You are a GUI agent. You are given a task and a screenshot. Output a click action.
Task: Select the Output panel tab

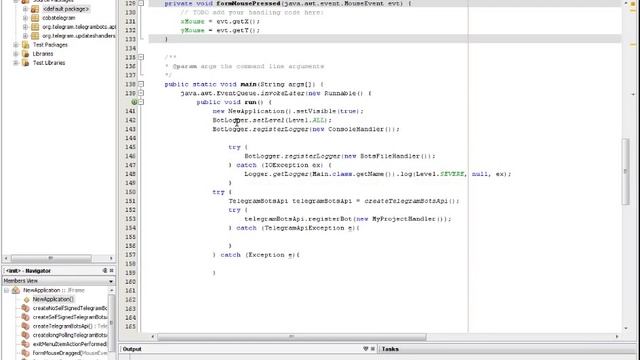132,349
